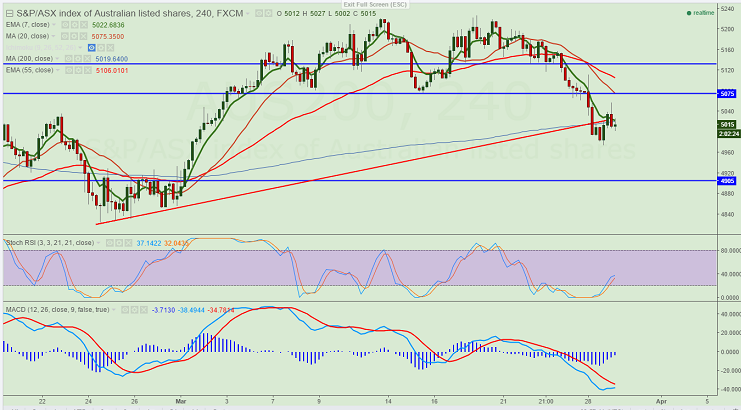Viewport: 741px width, 410px height.
Task: Open MACD dropdown arrow
Action: click(x=113, y=309)
